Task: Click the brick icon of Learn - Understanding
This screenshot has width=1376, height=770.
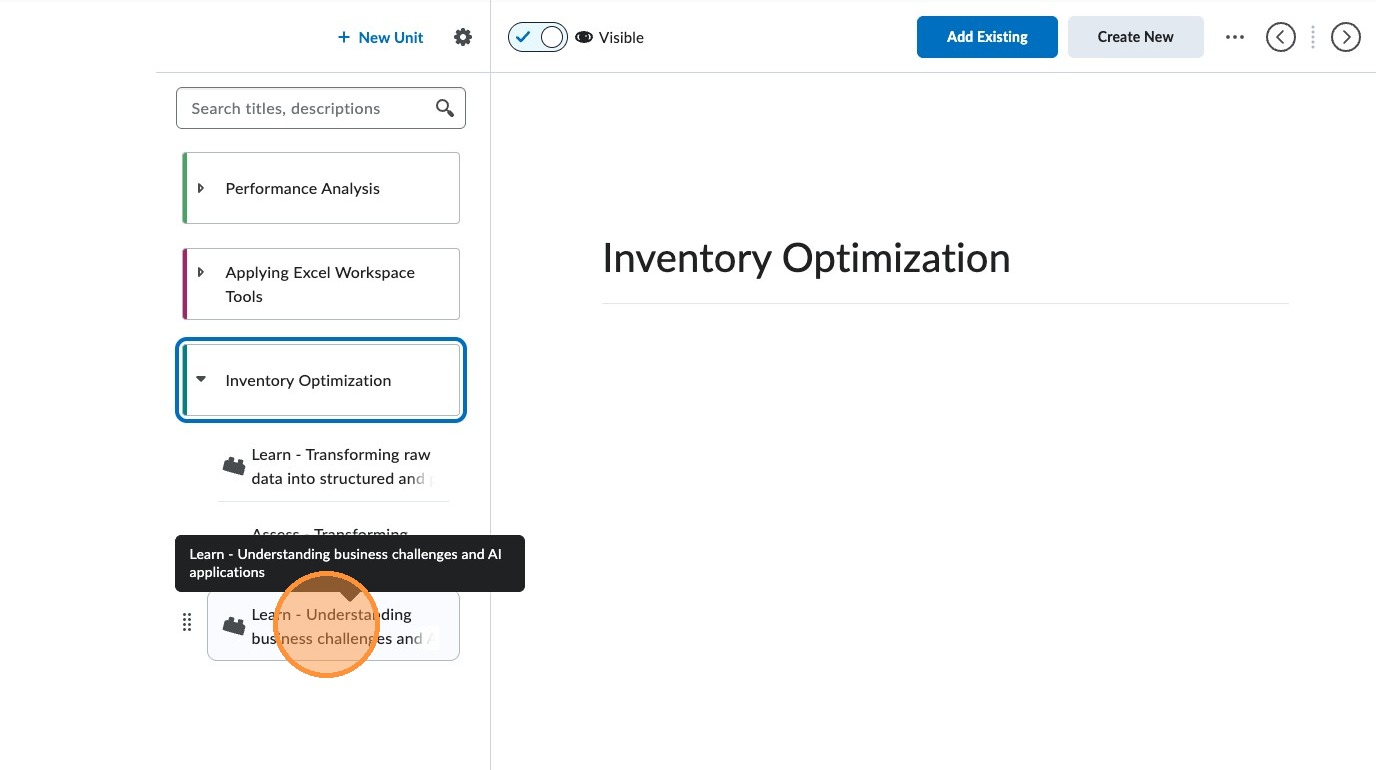Action: click(x=234, y=627)
